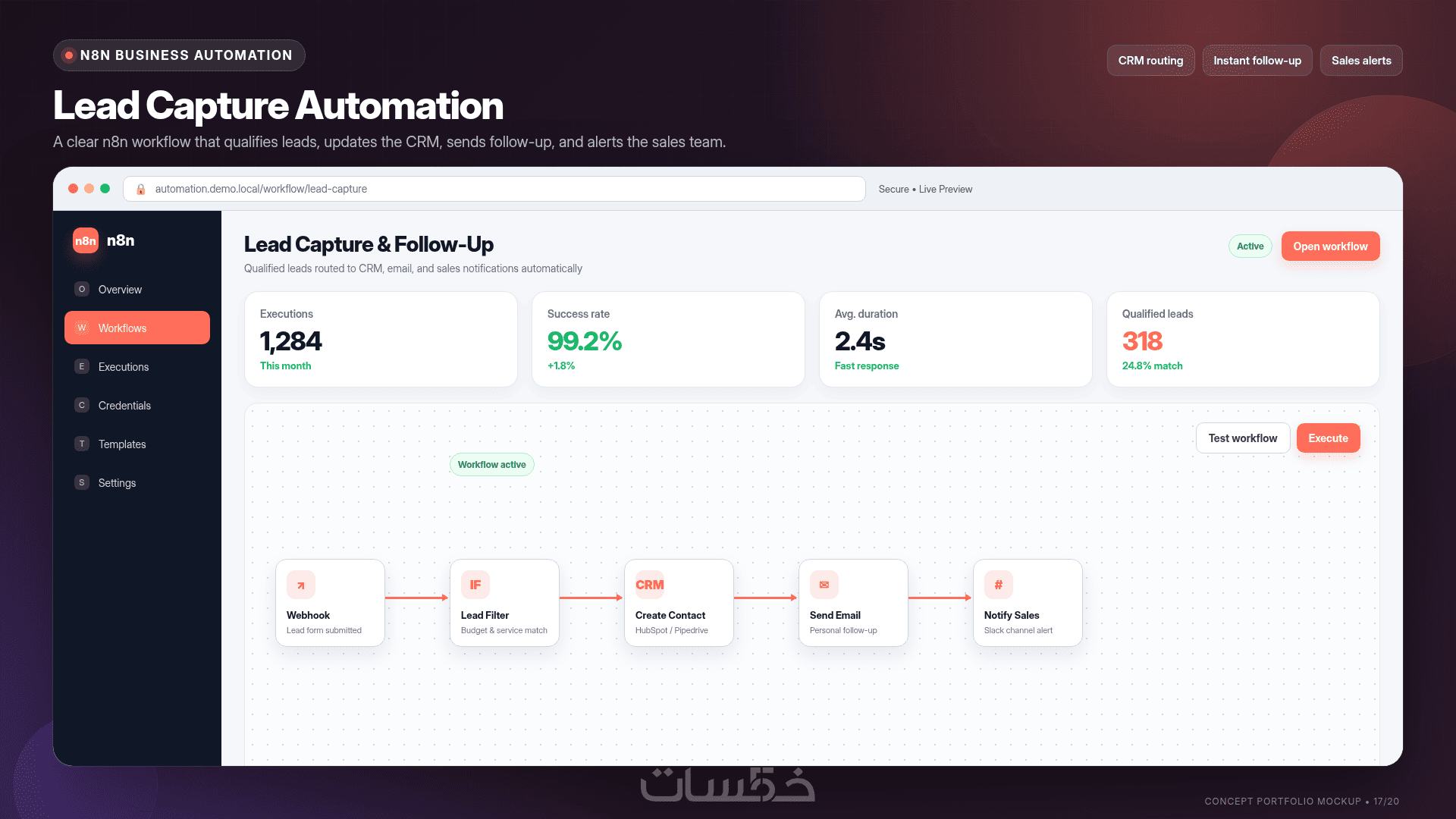Viewport: 1456px width, 819px height.
Task: Click the Workflows sidebar letter icon
Action: [x=82, y=328]
